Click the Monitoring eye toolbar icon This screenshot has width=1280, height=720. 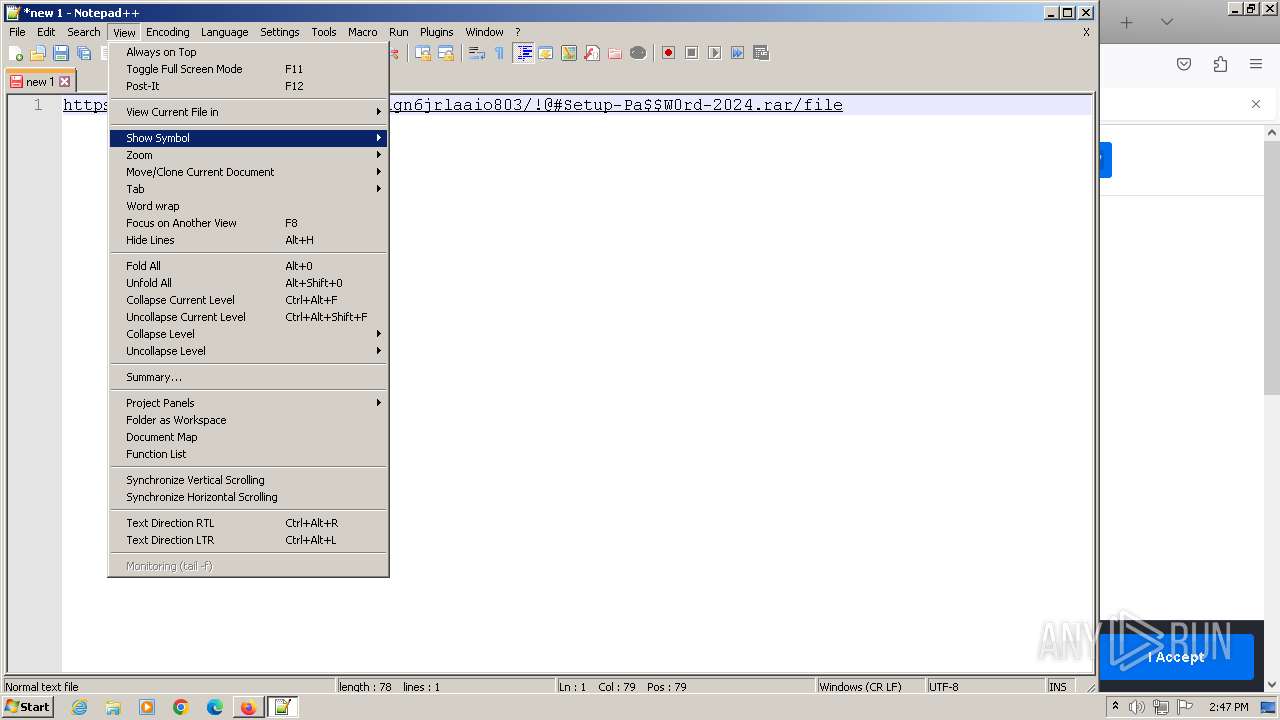tap(638, 53)
